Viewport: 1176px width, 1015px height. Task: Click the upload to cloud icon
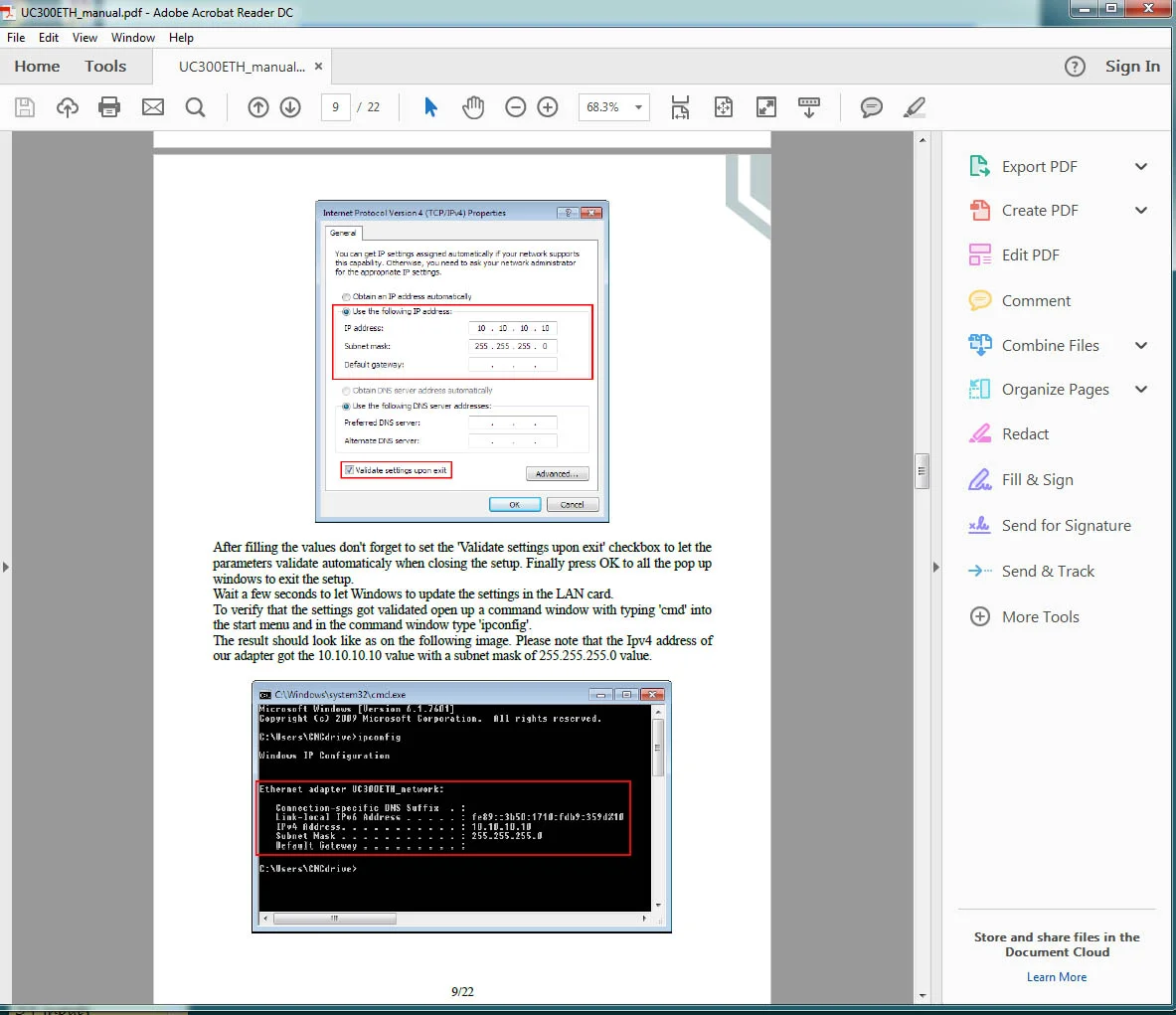point(68,107)
